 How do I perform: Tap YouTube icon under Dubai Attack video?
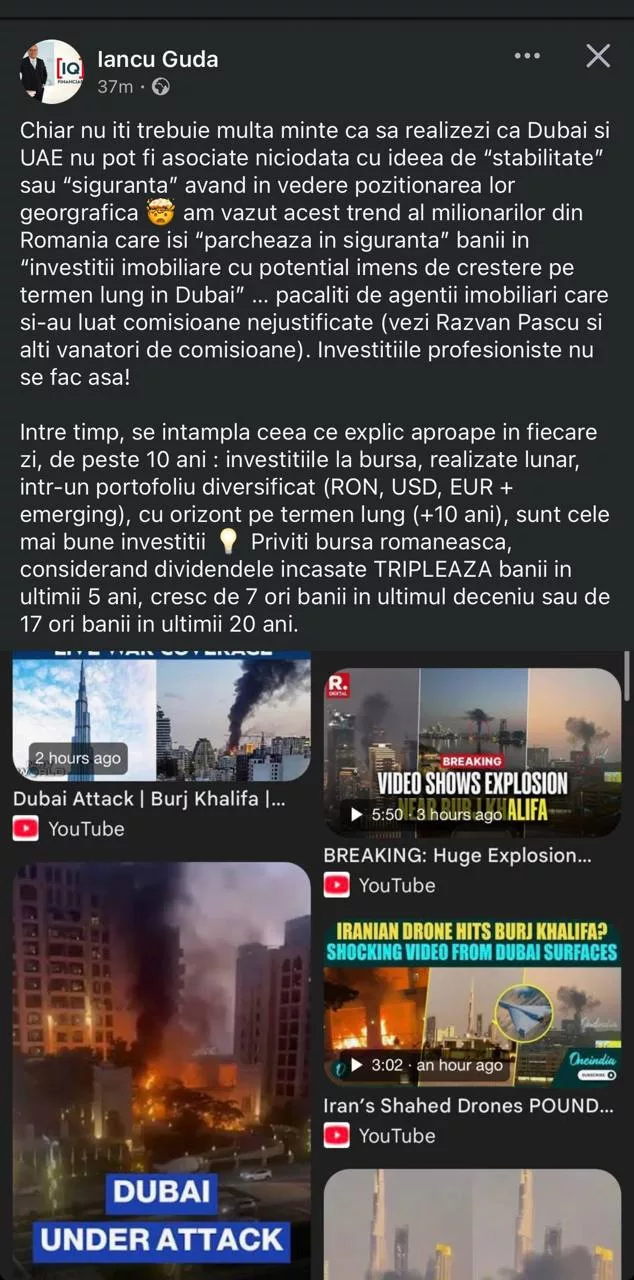point(28,829)
